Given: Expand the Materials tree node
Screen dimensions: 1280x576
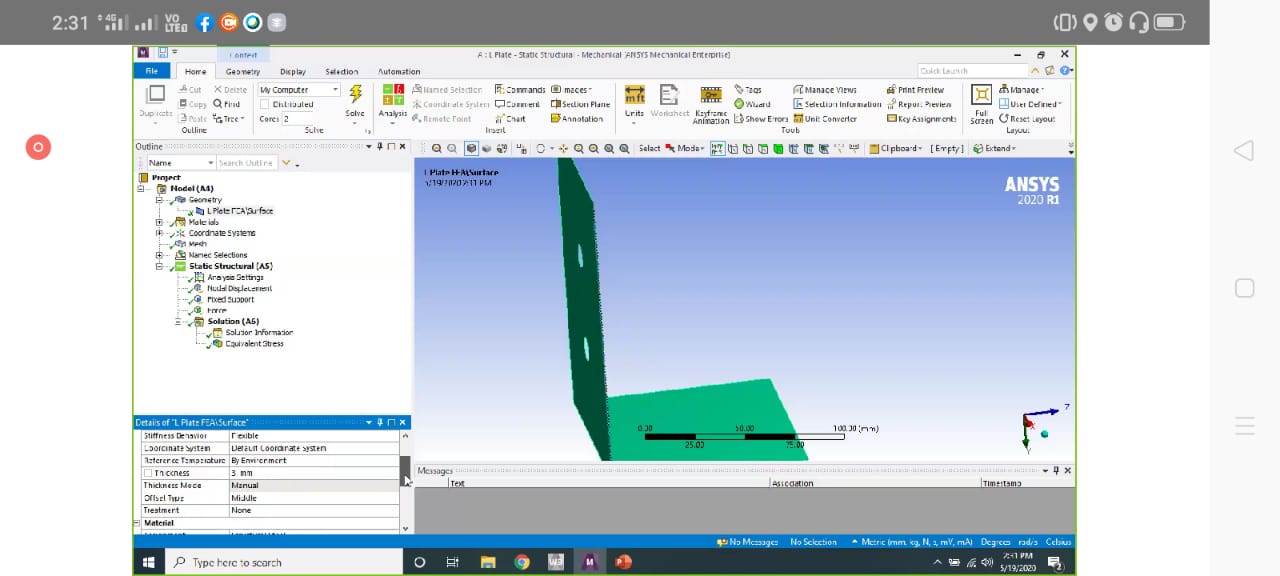Looking at the screenshot, I should pyautogui.click(x=159, y=222).
